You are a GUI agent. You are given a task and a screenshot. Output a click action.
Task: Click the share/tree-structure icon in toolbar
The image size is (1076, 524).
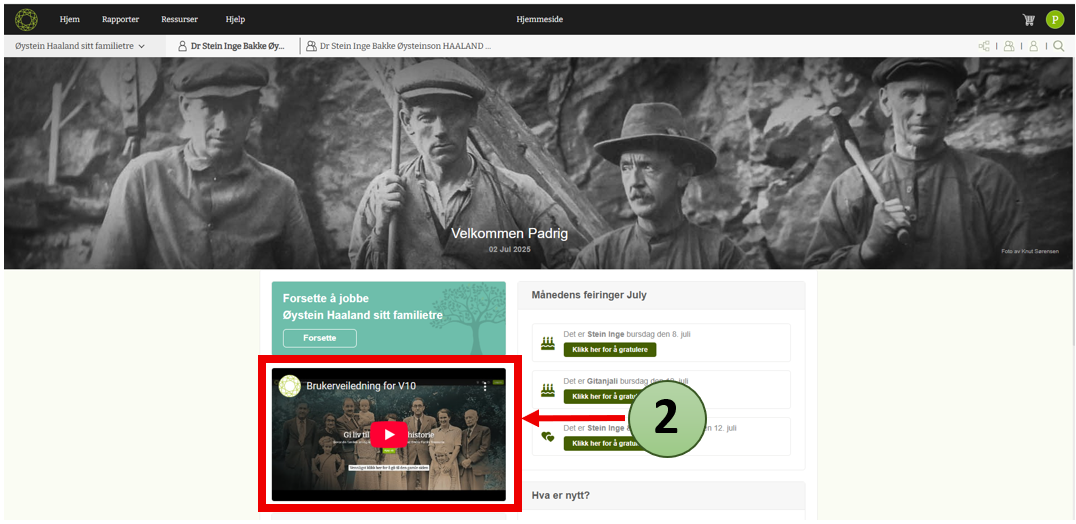984,46
